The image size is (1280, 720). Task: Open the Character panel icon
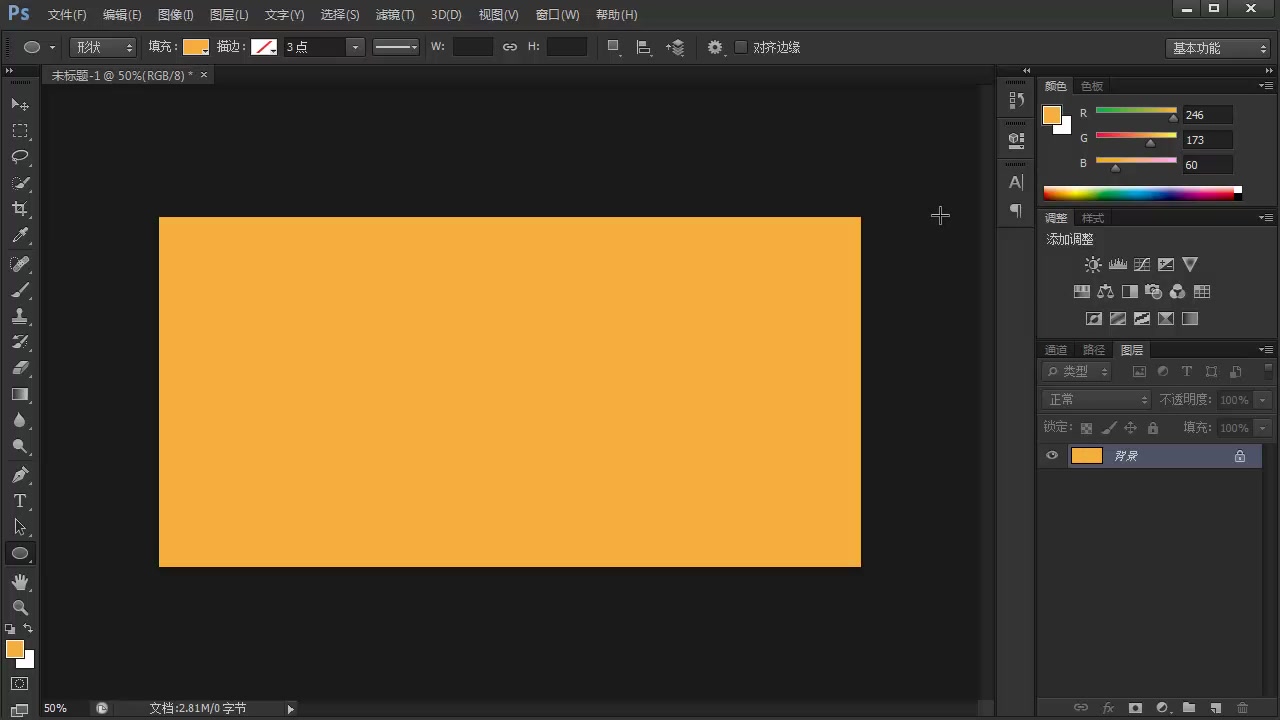(1016, 182)
